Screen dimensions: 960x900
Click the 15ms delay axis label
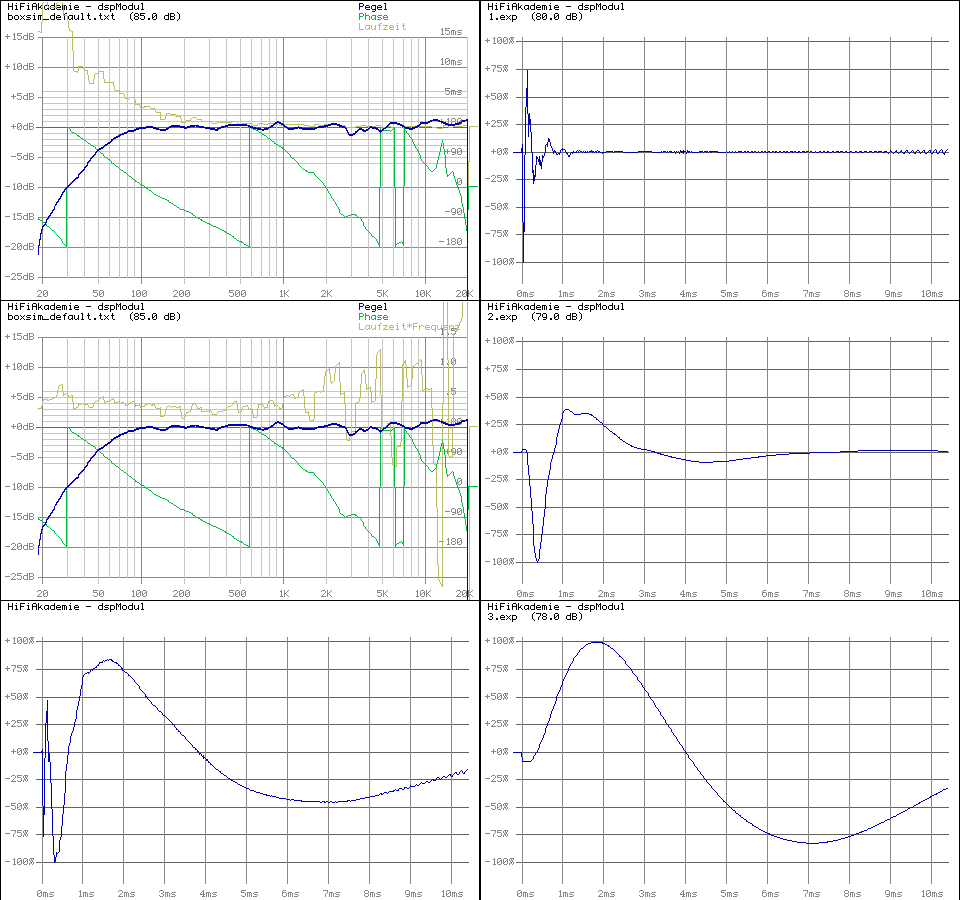click(452, 32)
